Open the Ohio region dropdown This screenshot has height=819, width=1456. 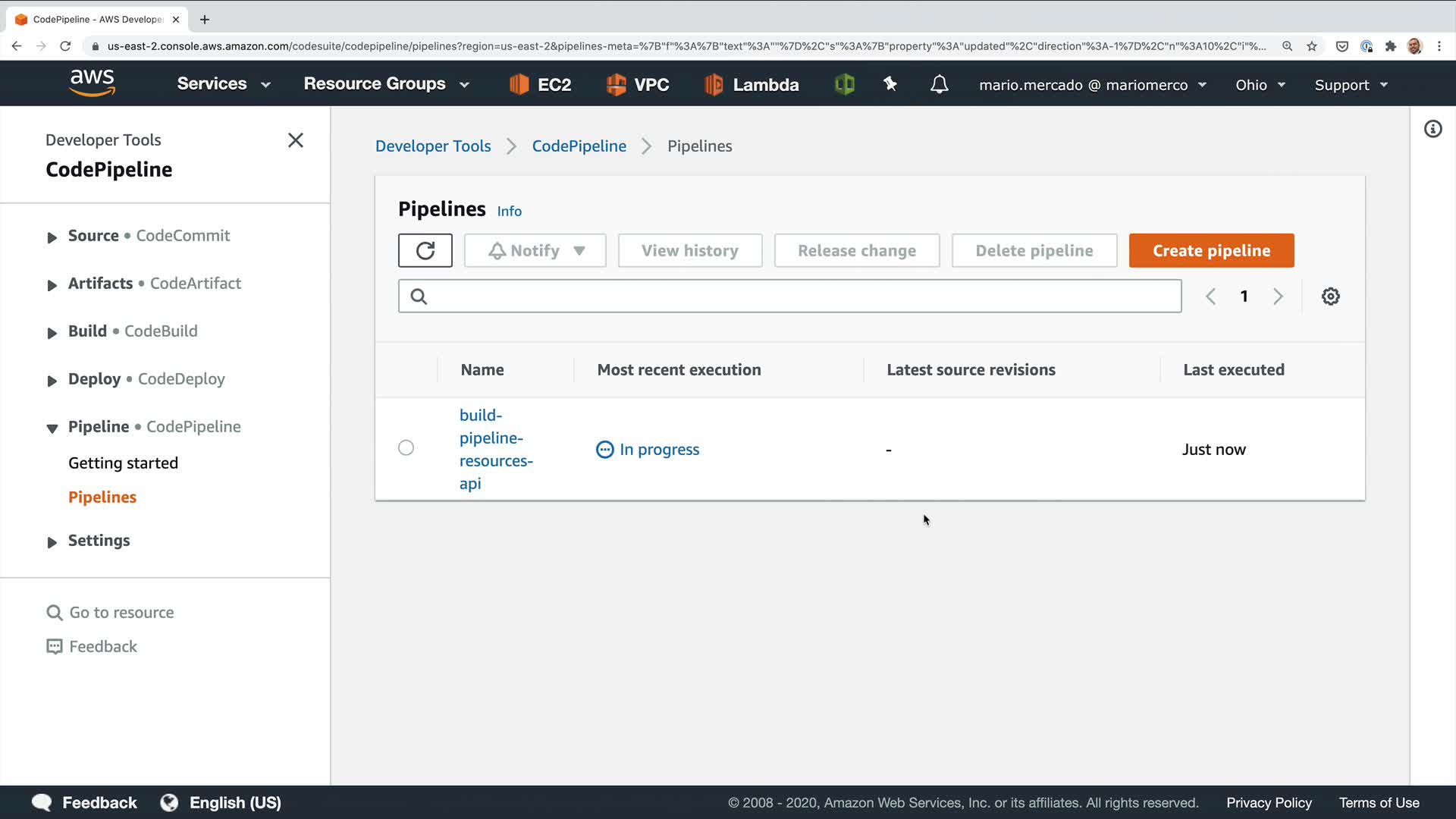[1260, 85]
